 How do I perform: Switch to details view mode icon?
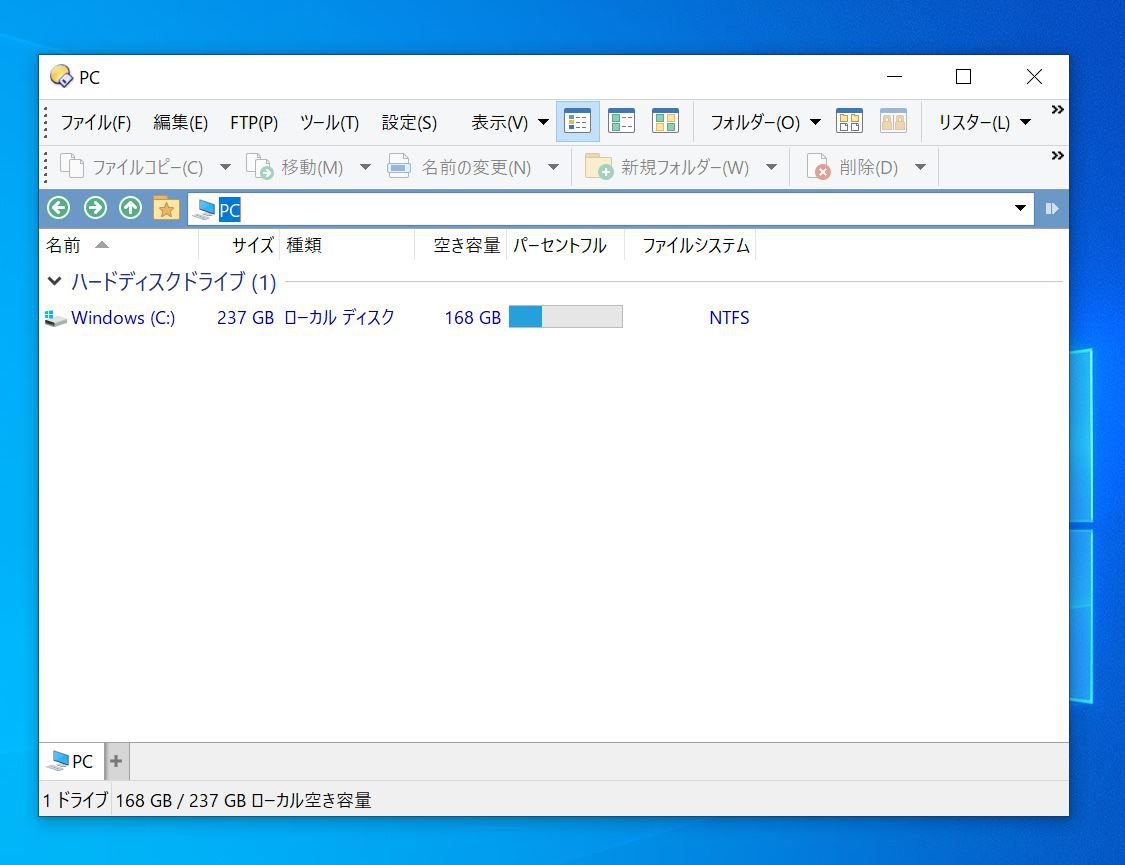point(578,122)
